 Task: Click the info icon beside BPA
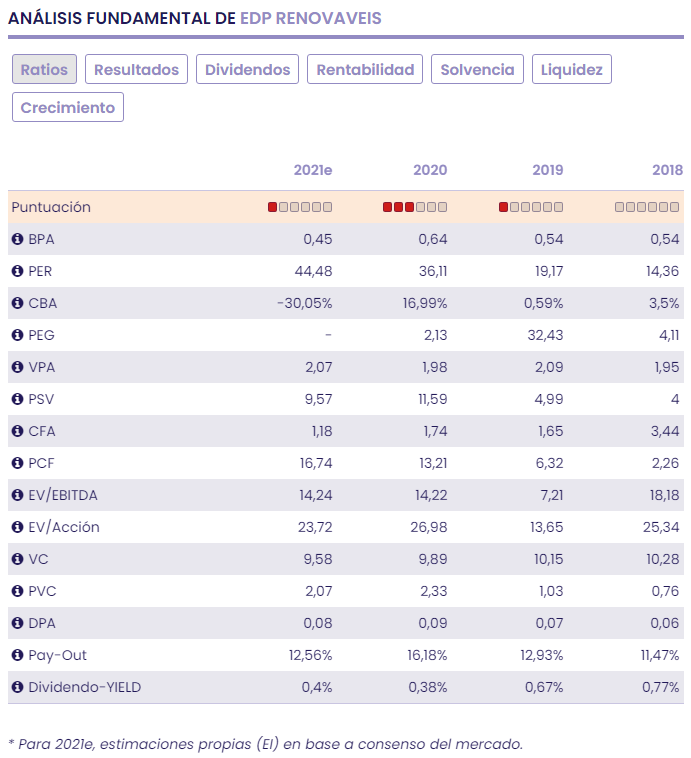coord(17,239)
